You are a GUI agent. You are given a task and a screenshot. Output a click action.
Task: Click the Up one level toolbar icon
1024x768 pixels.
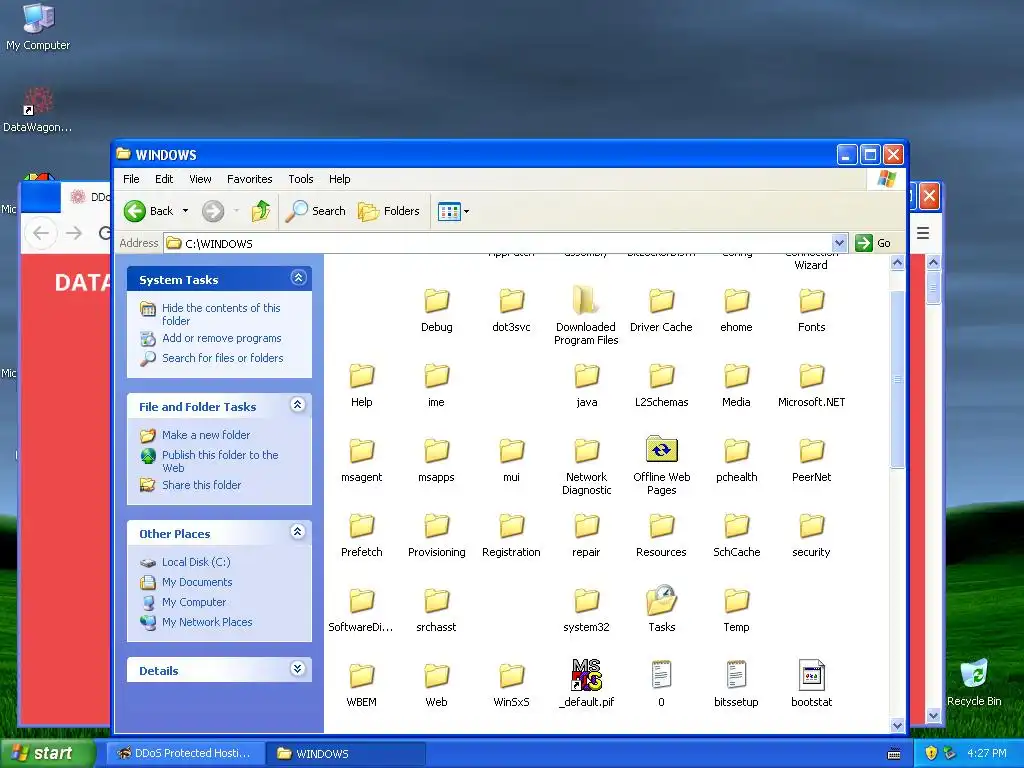(261, 211)
